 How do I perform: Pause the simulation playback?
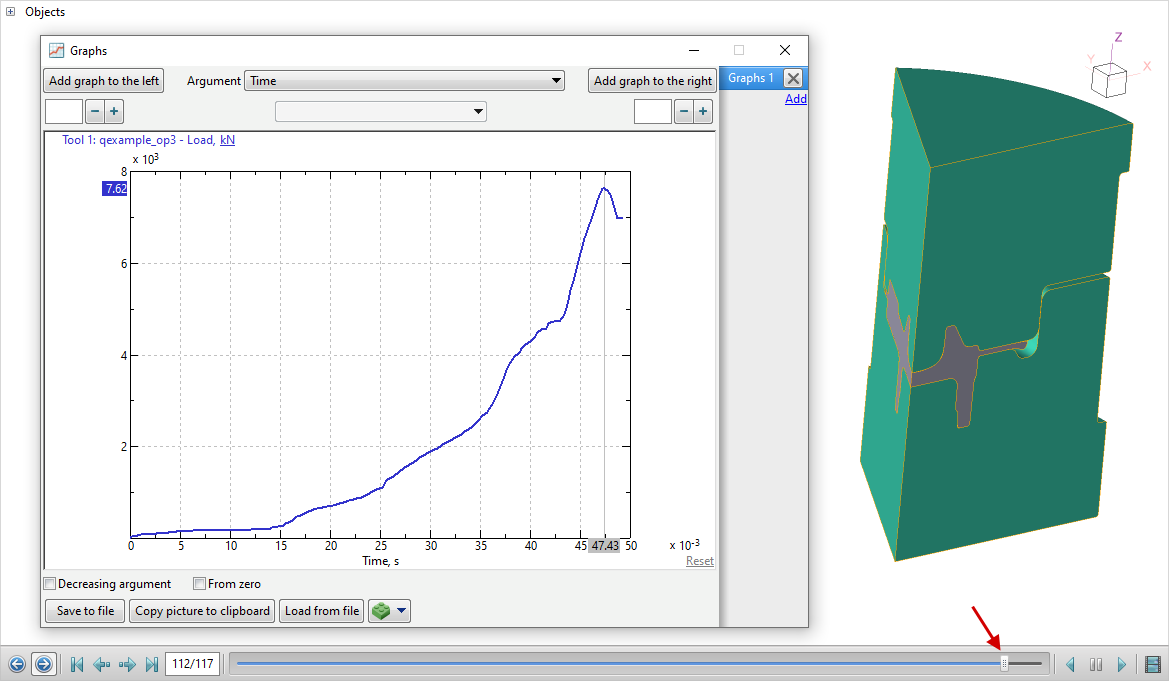(1096, 664)
